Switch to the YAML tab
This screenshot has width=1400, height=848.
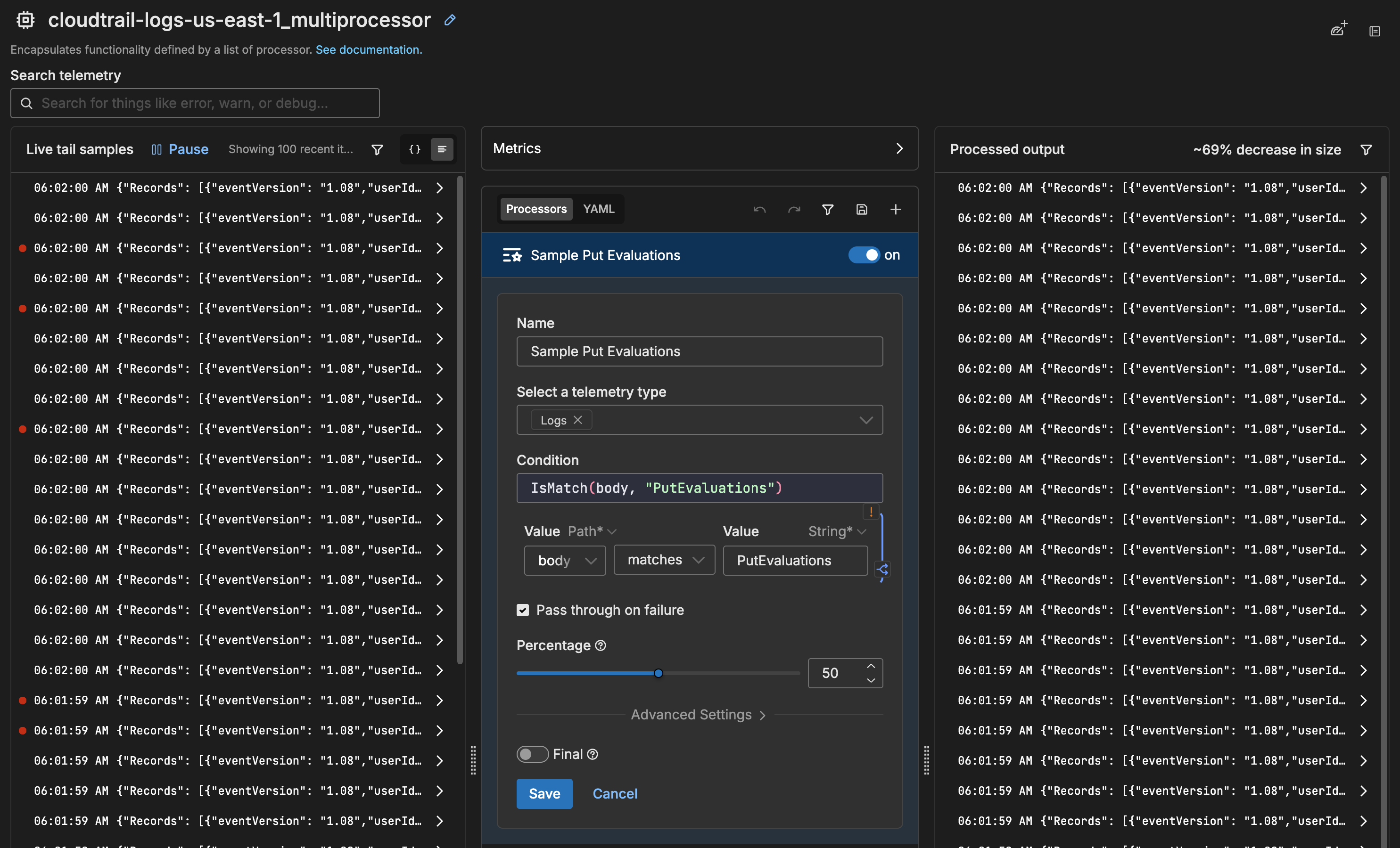point(598,208)
